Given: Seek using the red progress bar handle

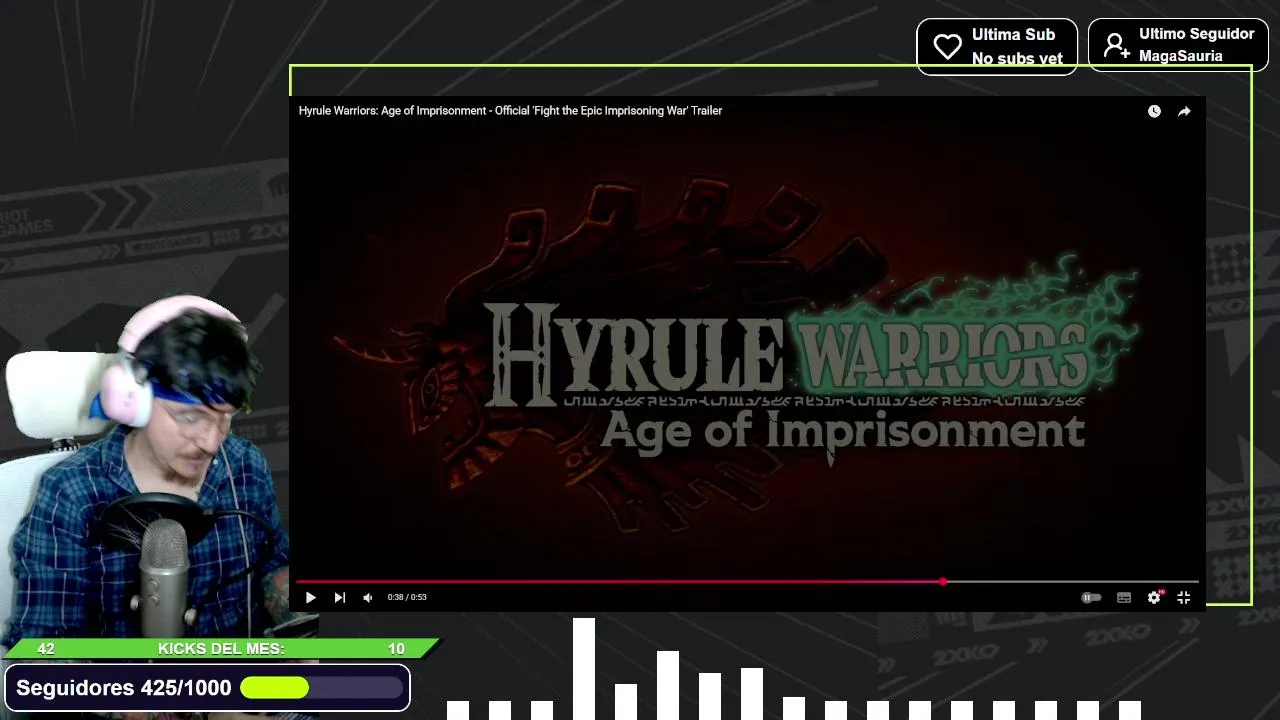Looking at the screenshot, I should [942, 581].
